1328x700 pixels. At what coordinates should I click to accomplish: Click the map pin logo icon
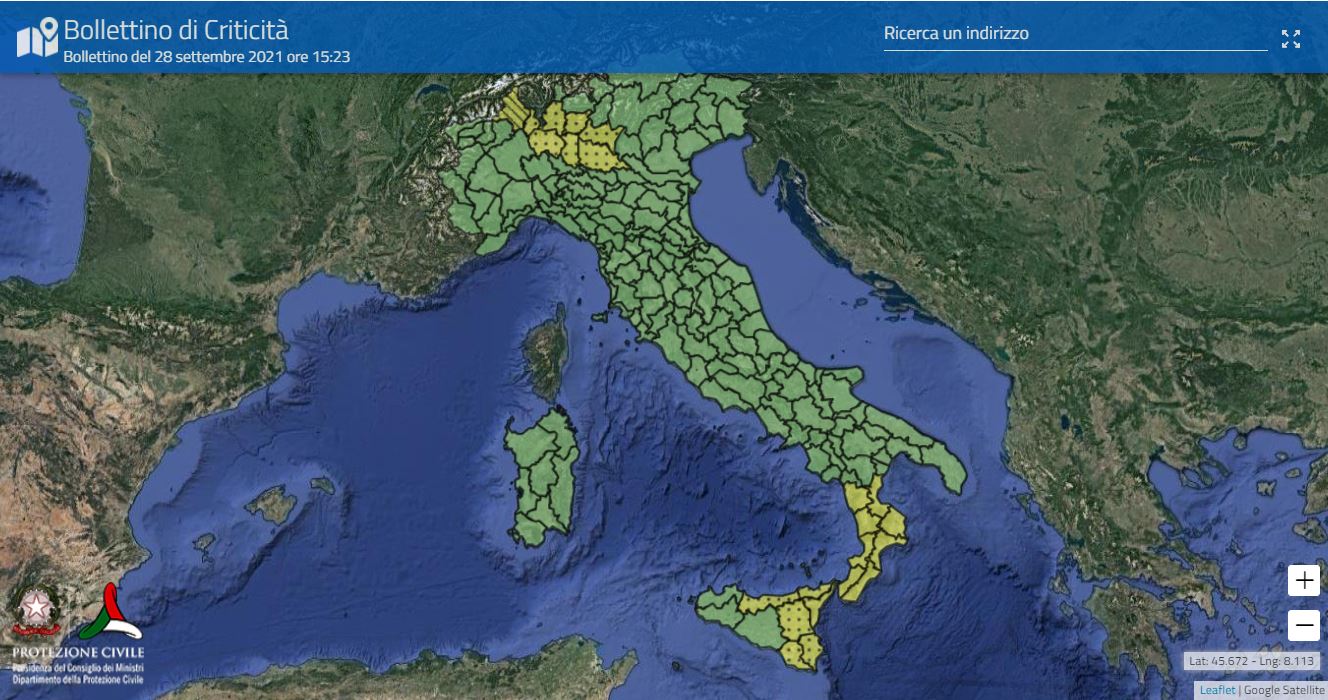(37, 38)
